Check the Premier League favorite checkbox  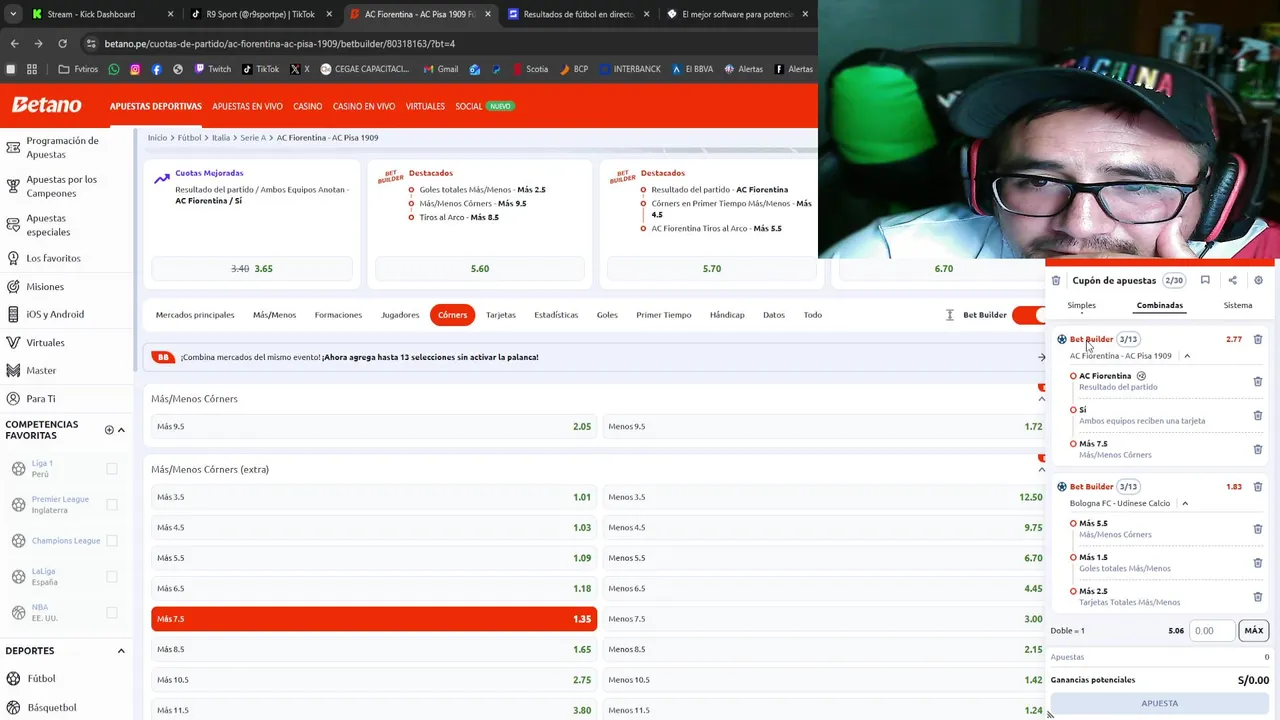point(112,504)
